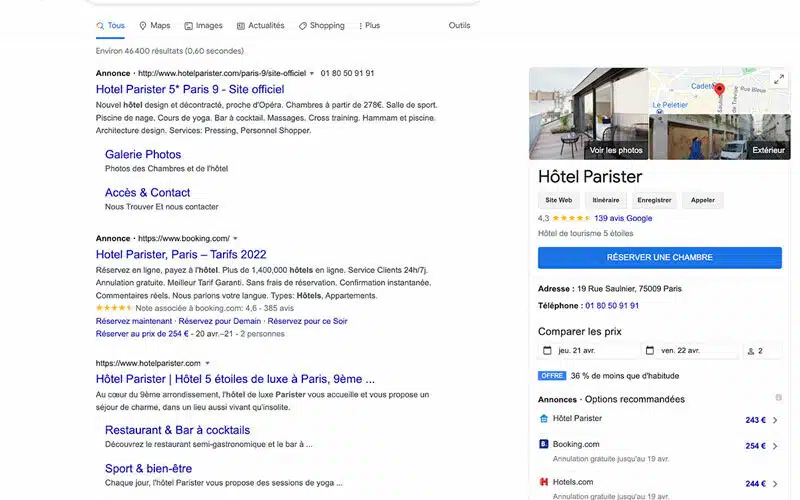Click the red location pin on the map
This screenshot has height=500, width=800.
tap(719, 90)
